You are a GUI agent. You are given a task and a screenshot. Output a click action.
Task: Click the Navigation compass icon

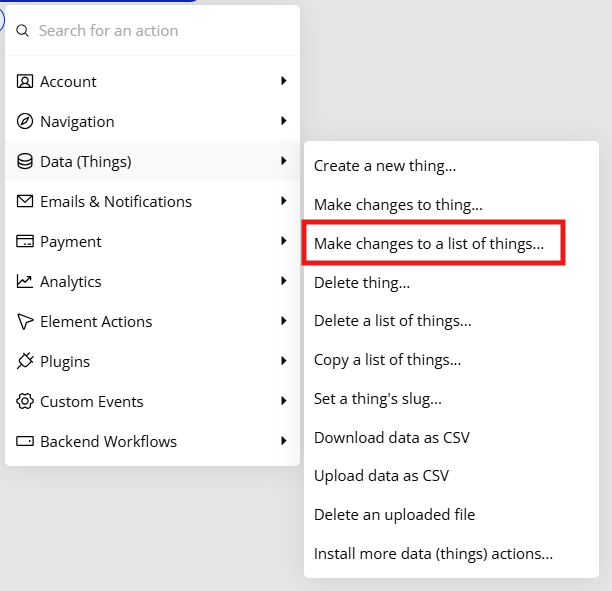click(x=25, y=121)
